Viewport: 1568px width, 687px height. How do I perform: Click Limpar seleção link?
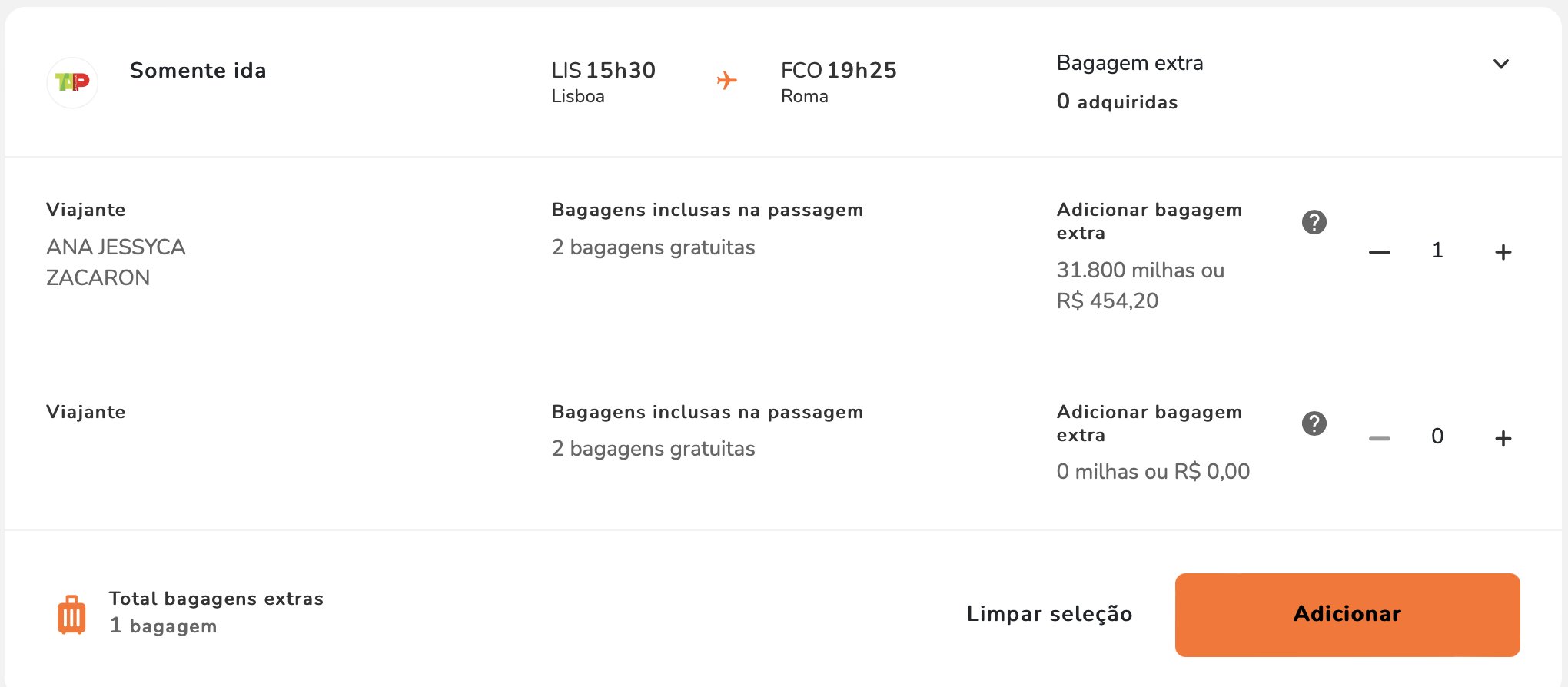click(1049, 614)
